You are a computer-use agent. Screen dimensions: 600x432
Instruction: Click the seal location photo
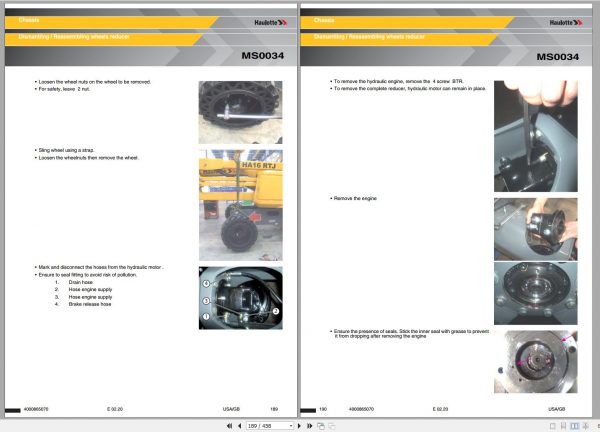[536, 362]
